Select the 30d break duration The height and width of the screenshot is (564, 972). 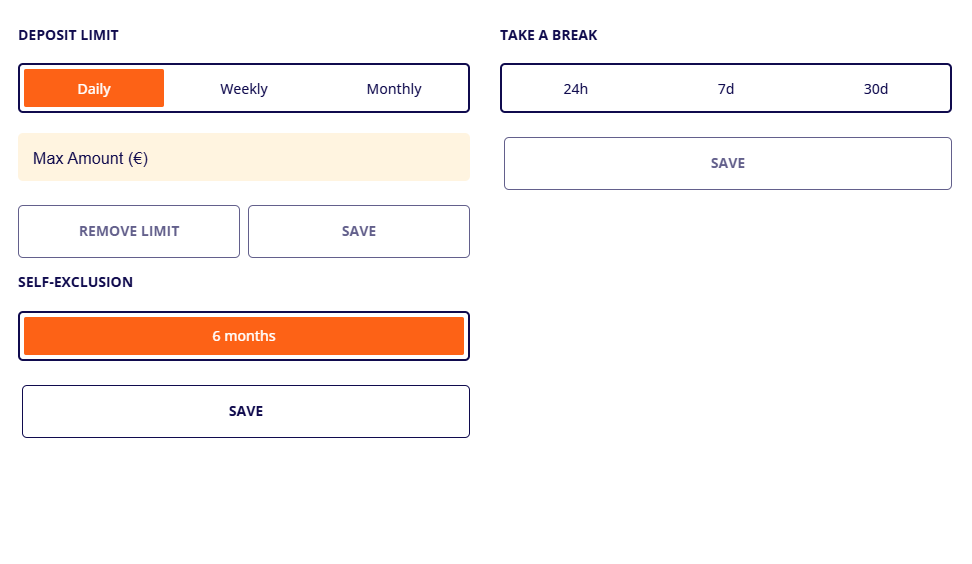click(876, 88)
